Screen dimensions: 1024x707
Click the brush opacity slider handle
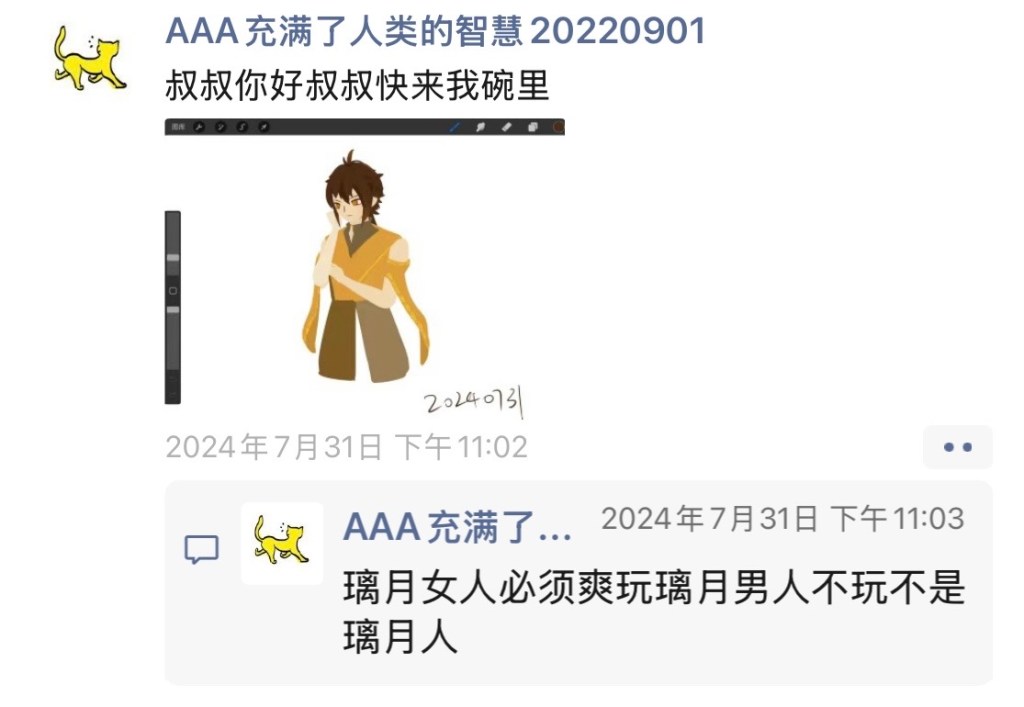[172, 310]
